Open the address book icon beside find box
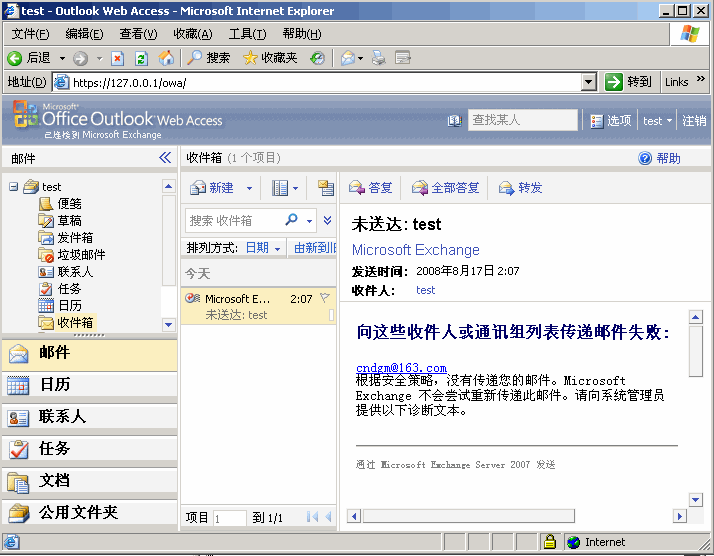The width and height of the screenshot is (714, 556). tap(455, 121)
